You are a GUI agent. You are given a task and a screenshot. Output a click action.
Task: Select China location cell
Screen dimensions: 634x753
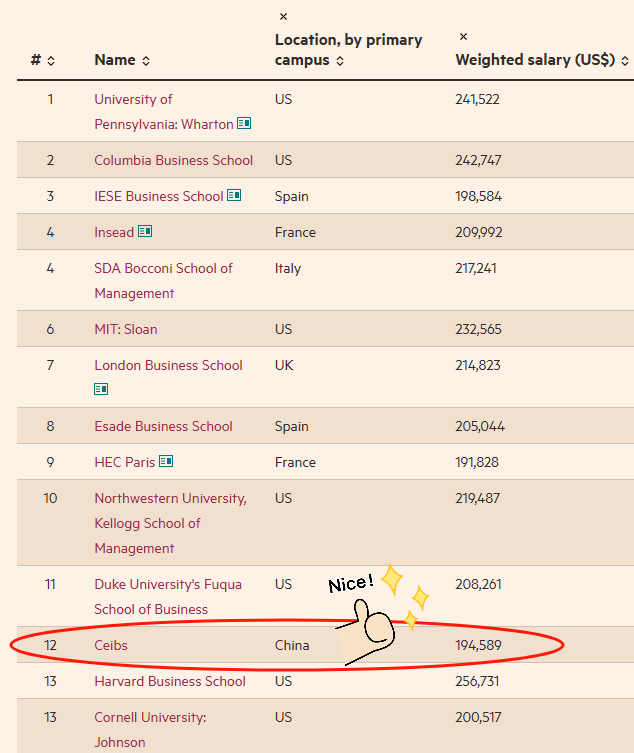[x=292, y=645]
